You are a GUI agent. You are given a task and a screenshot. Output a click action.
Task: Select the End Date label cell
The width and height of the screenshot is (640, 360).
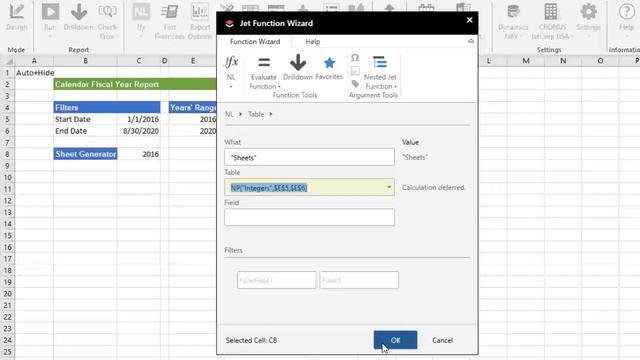click(x=85, y=131)
